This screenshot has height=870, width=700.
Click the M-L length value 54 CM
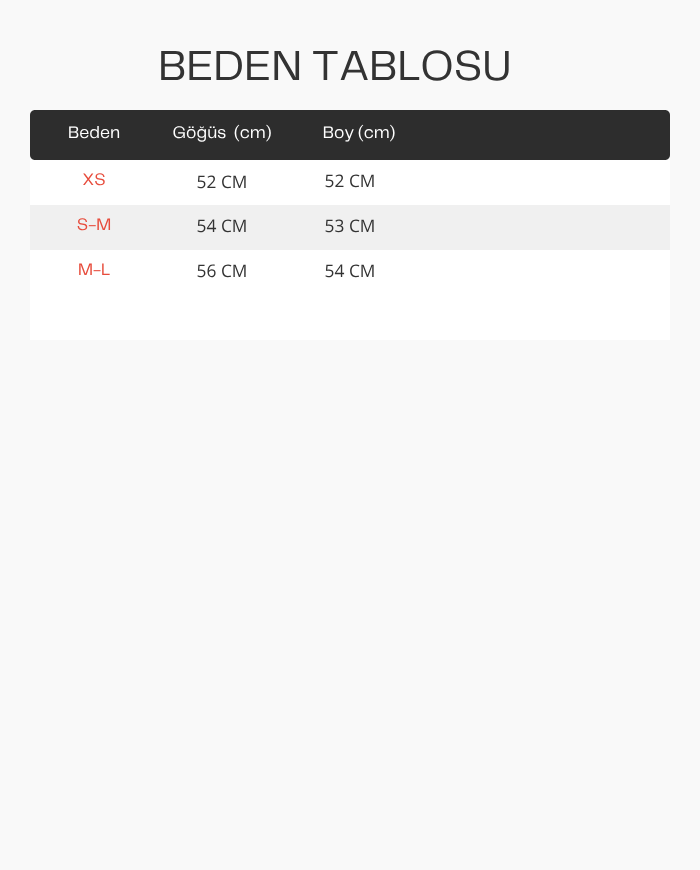pyautogui.click(x=350, y=271)
